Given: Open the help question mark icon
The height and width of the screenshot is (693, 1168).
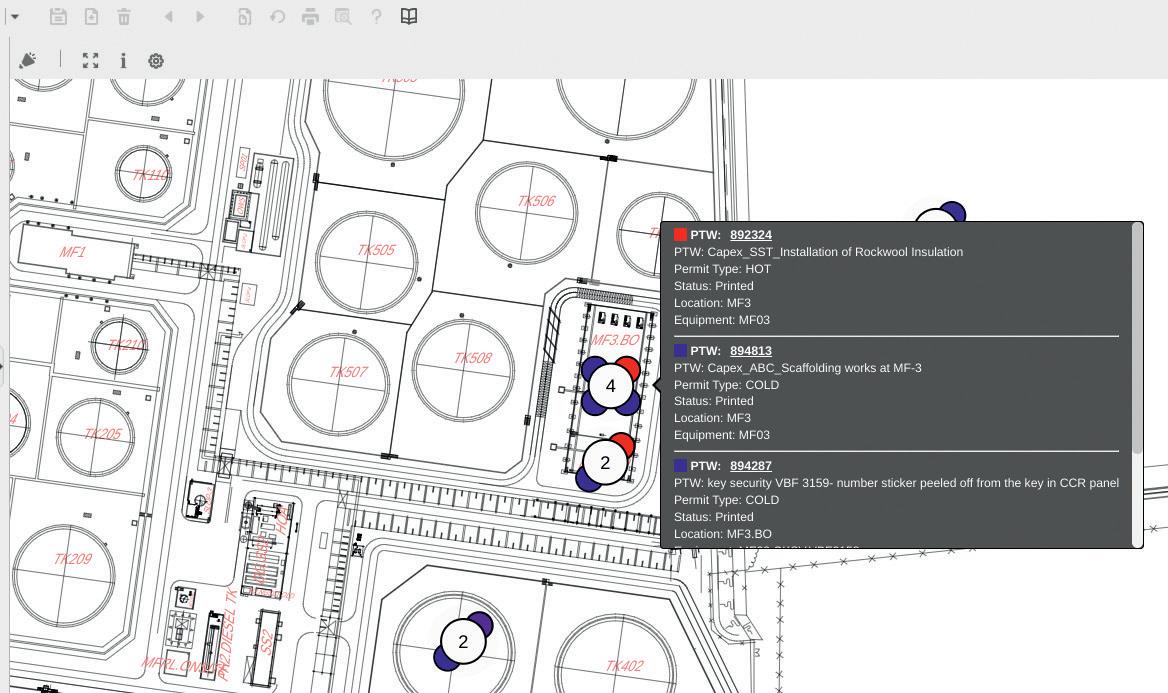Looking at the screenshot, I should pyautogui.click(x=376, y=17).
